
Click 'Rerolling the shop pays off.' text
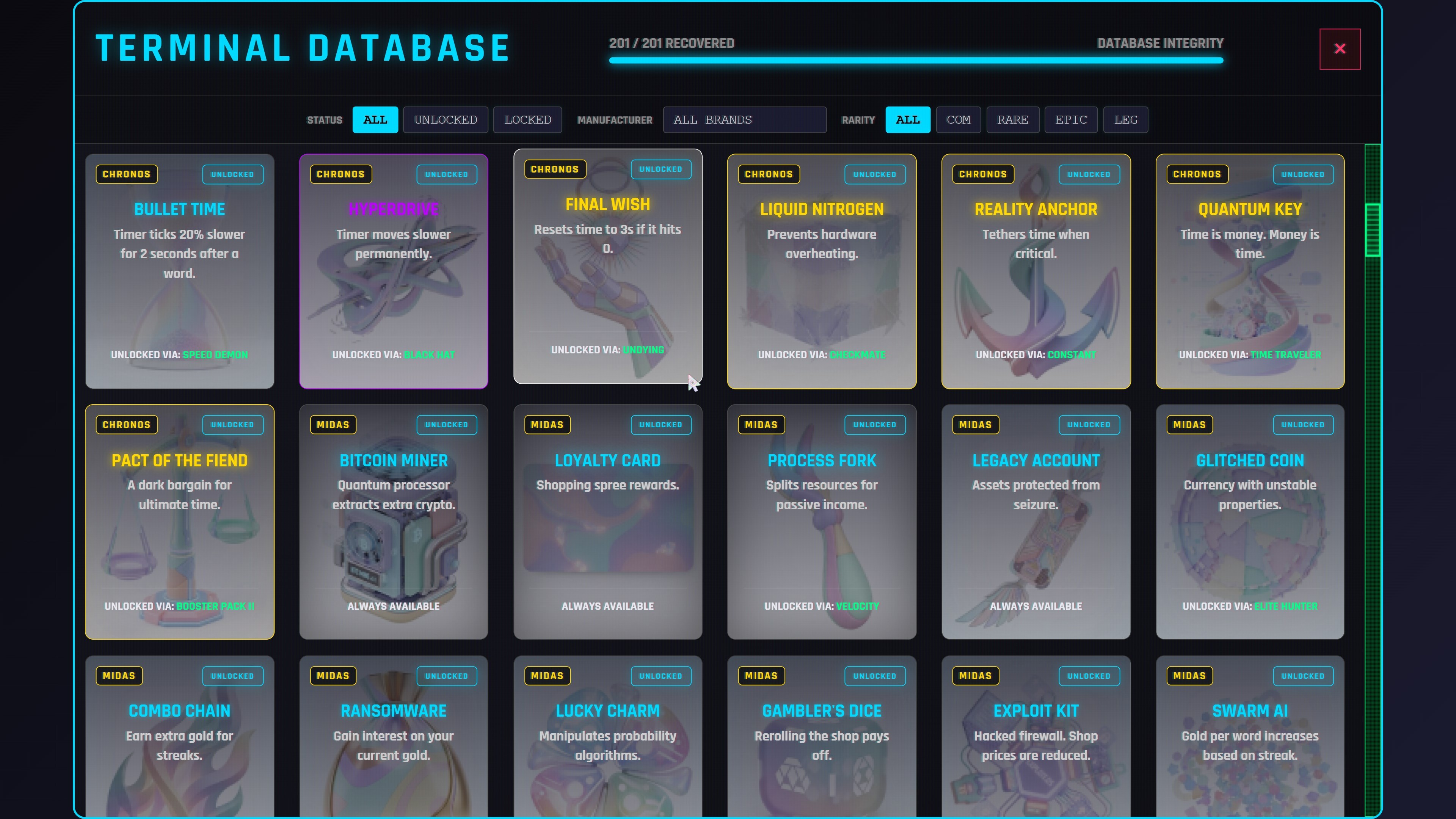[x=822, y=745]
